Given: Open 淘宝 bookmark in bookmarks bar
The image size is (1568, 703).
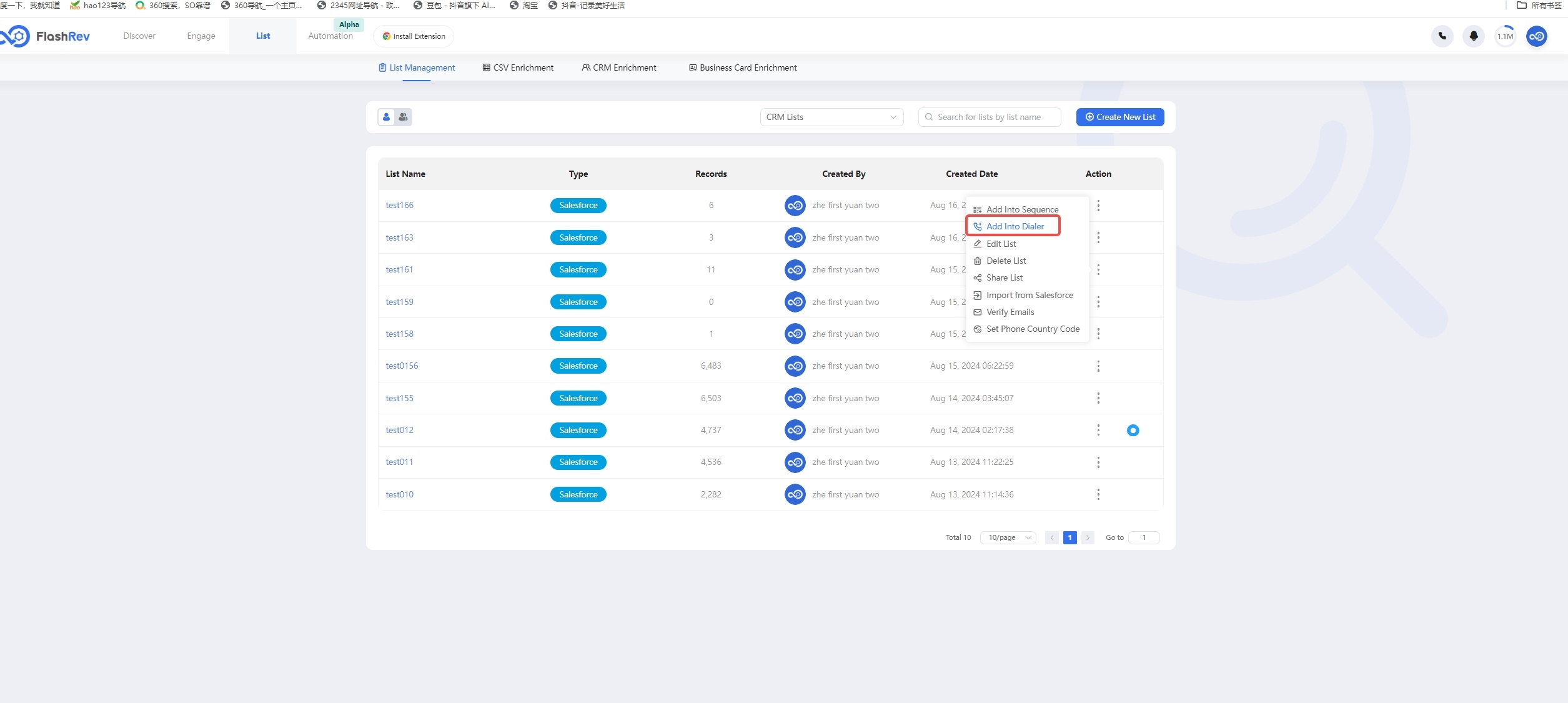Looking at the screenshot, I should coord(523,6).
